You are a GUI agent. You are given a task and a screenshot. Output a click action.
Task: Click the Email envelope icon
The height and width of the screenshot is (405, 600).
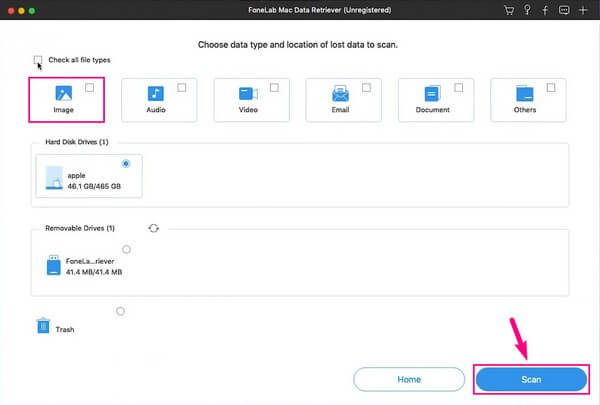(x=340, y=93)
